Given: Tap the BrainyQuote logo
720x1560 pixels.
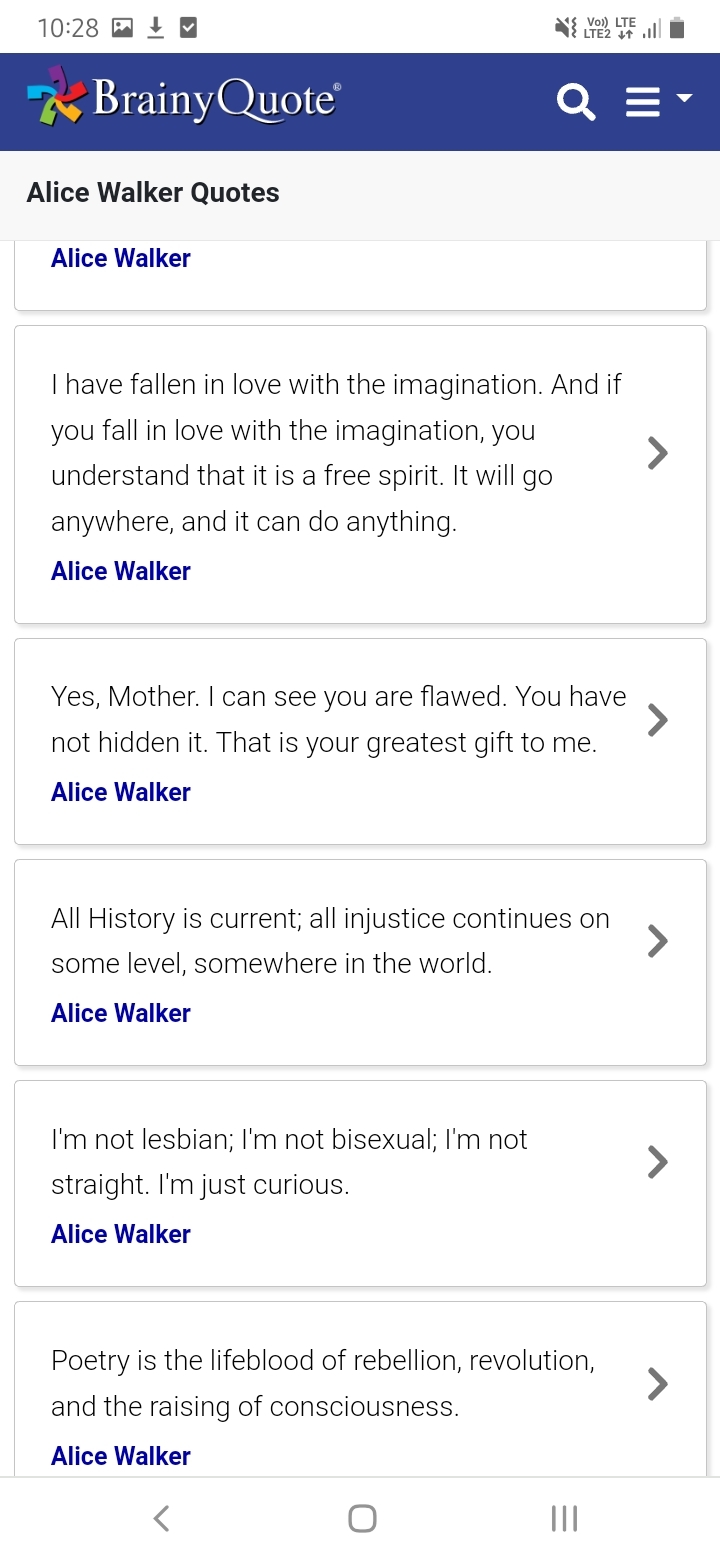Looking at the screenshot, I should pos(184,98).
